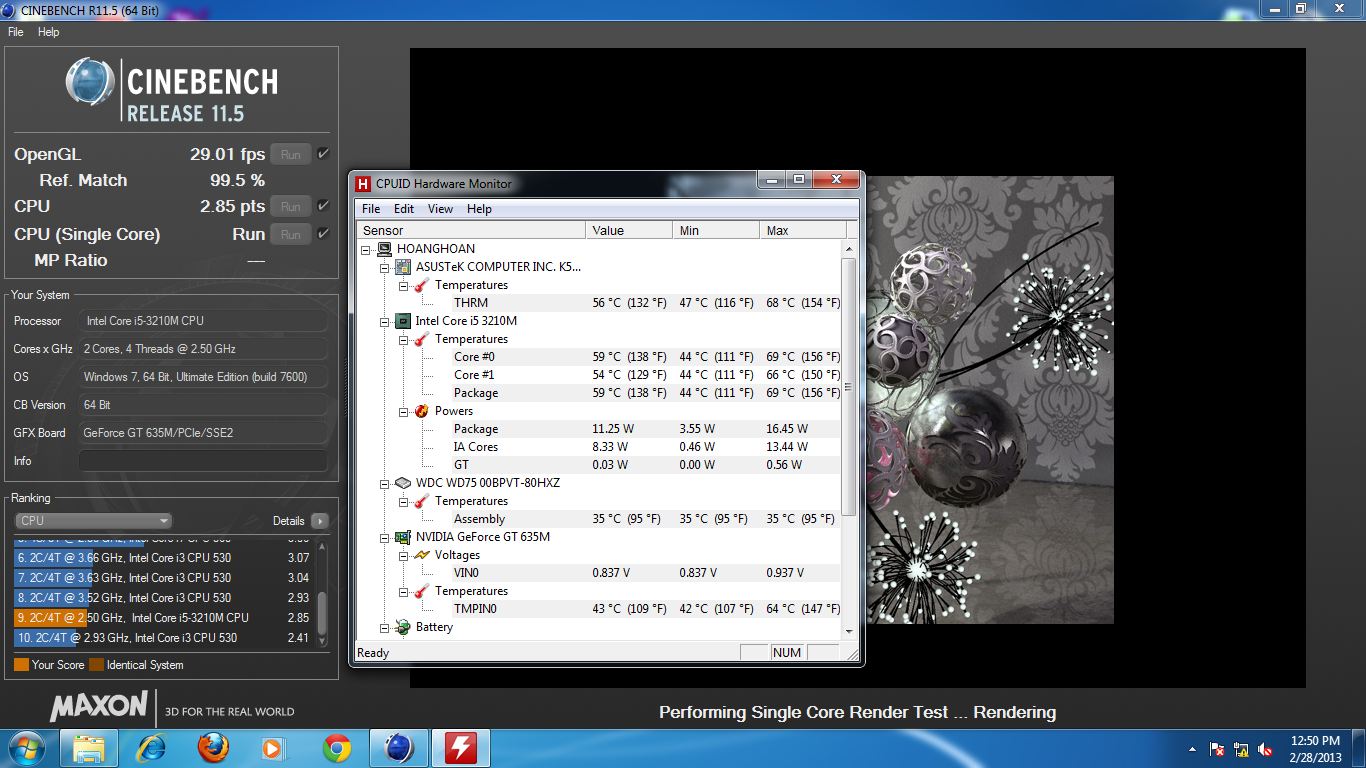Open the Help menu in Cinebench
The image size is (1366, 768).
(49, 32)
